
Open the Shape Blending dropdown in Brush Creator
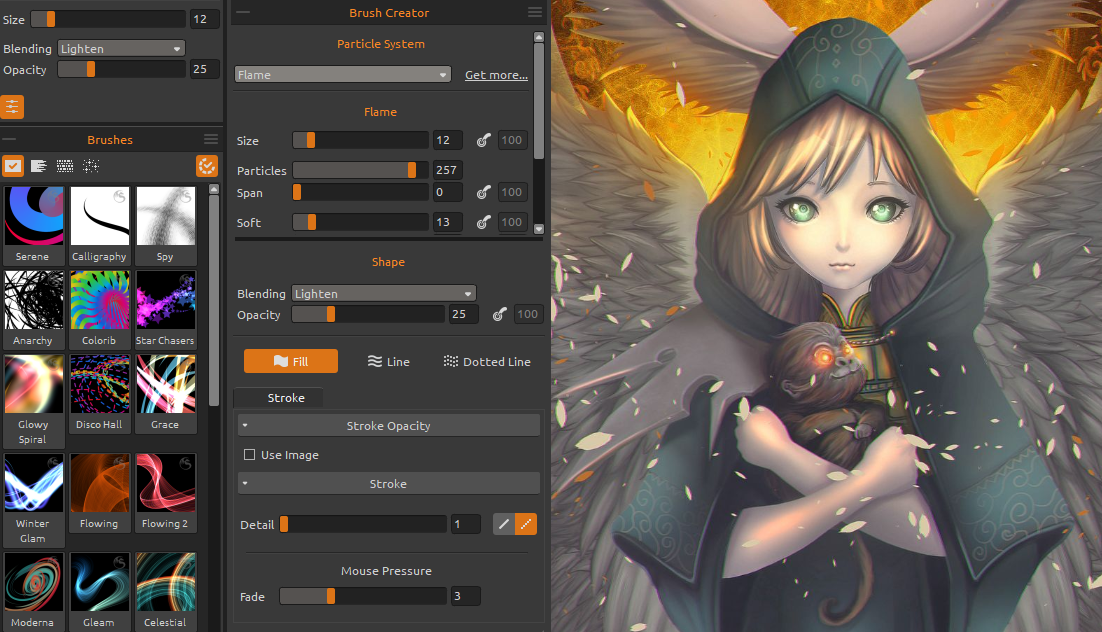(384, 294)
